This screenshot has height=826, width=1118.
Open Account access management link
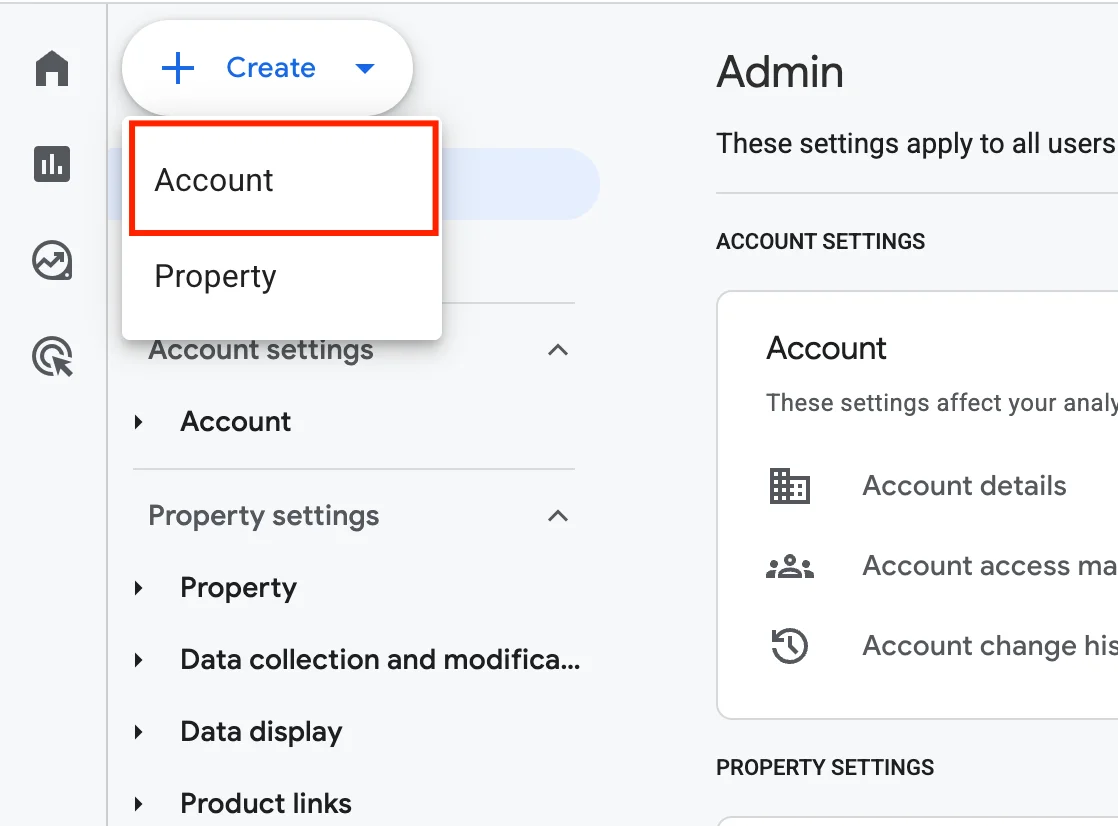point(990,566)
